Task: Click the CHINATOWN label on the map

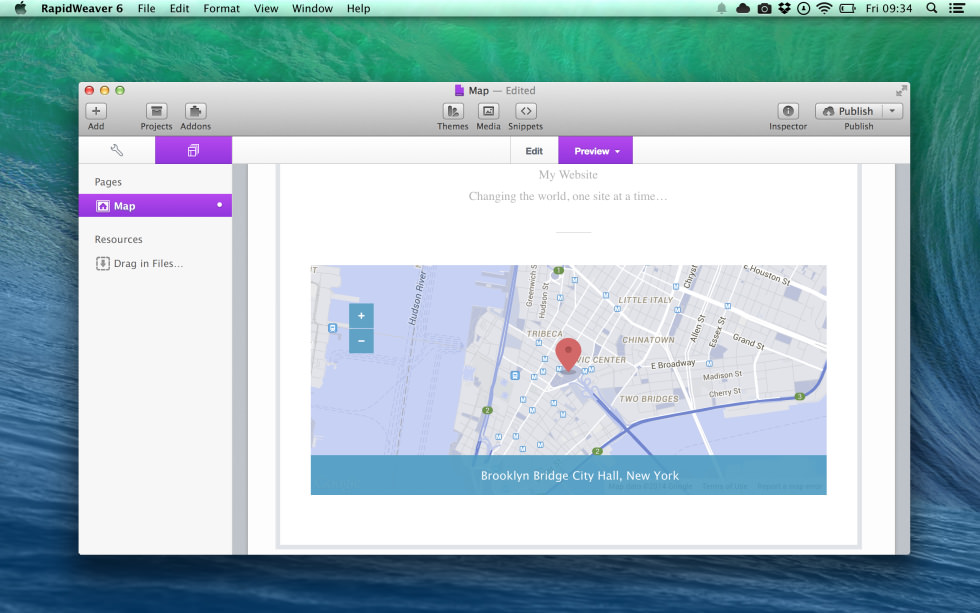Action: (648, 340)
